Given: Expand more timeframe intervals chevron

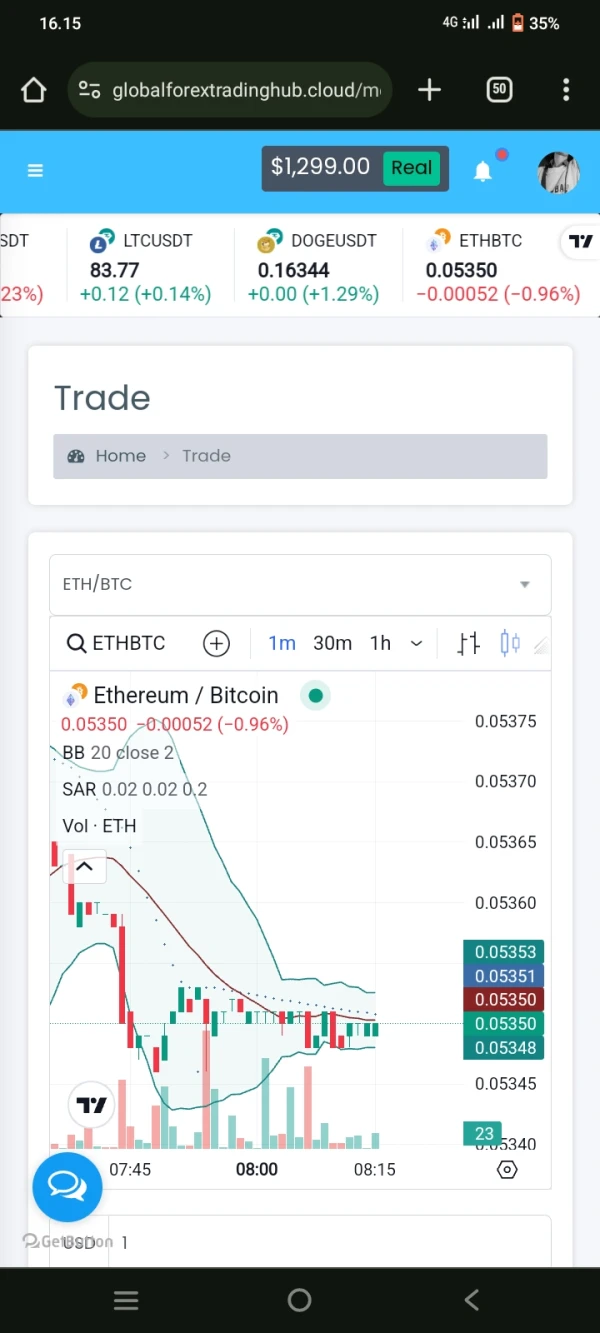Looking at the screenshot, I should point(417,643).
